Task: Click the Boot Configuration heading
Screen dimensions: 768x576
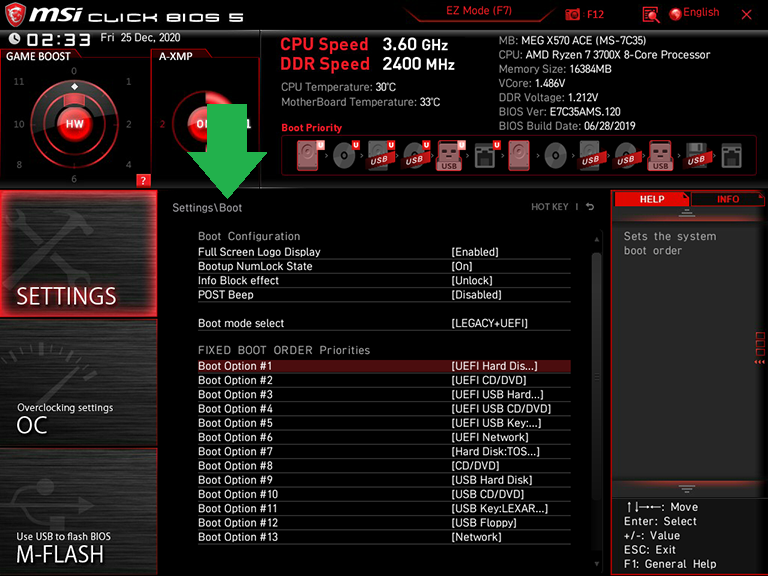Action: 249,236
